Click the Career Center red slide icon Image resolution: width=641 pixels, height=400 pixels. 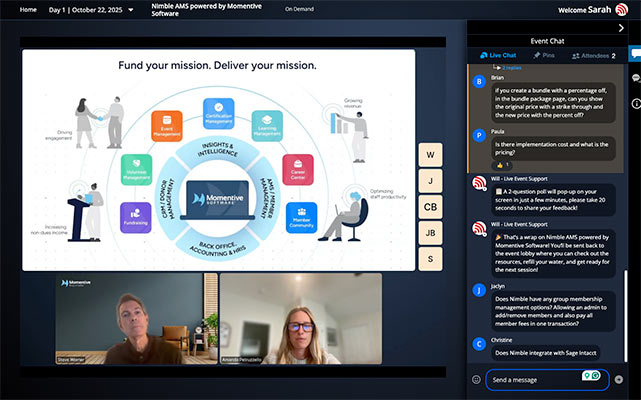pyautogui.click(x=298, y=169)
